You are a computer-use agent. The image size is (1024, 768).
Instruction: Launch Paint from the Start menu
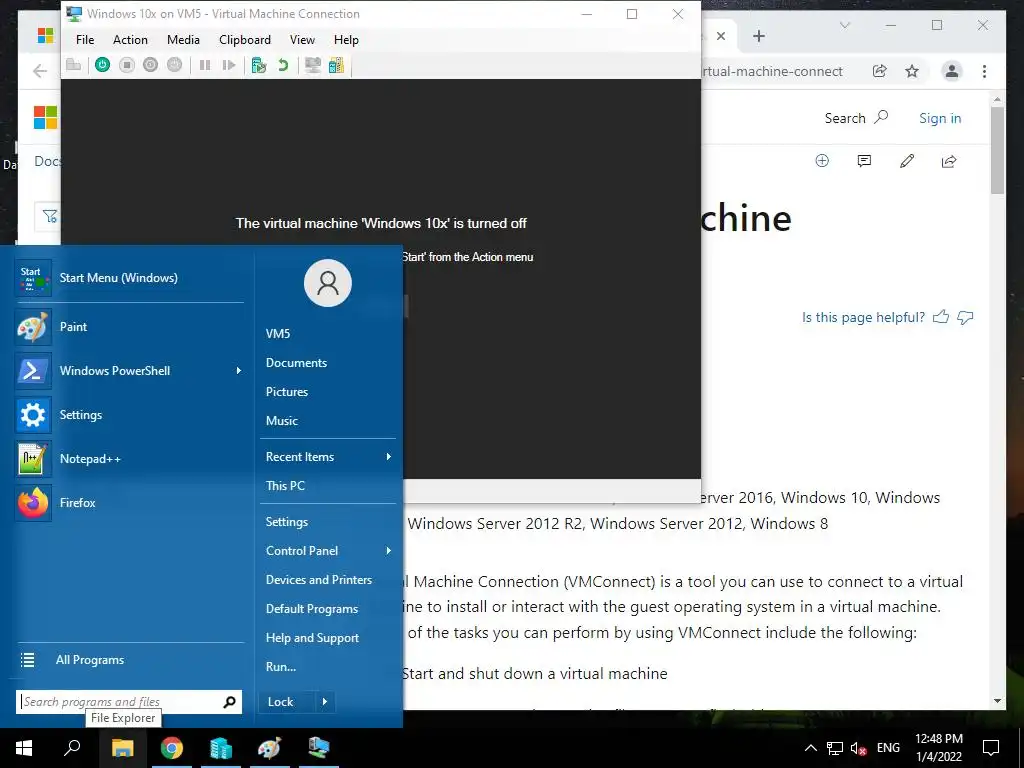coord(129,327)
